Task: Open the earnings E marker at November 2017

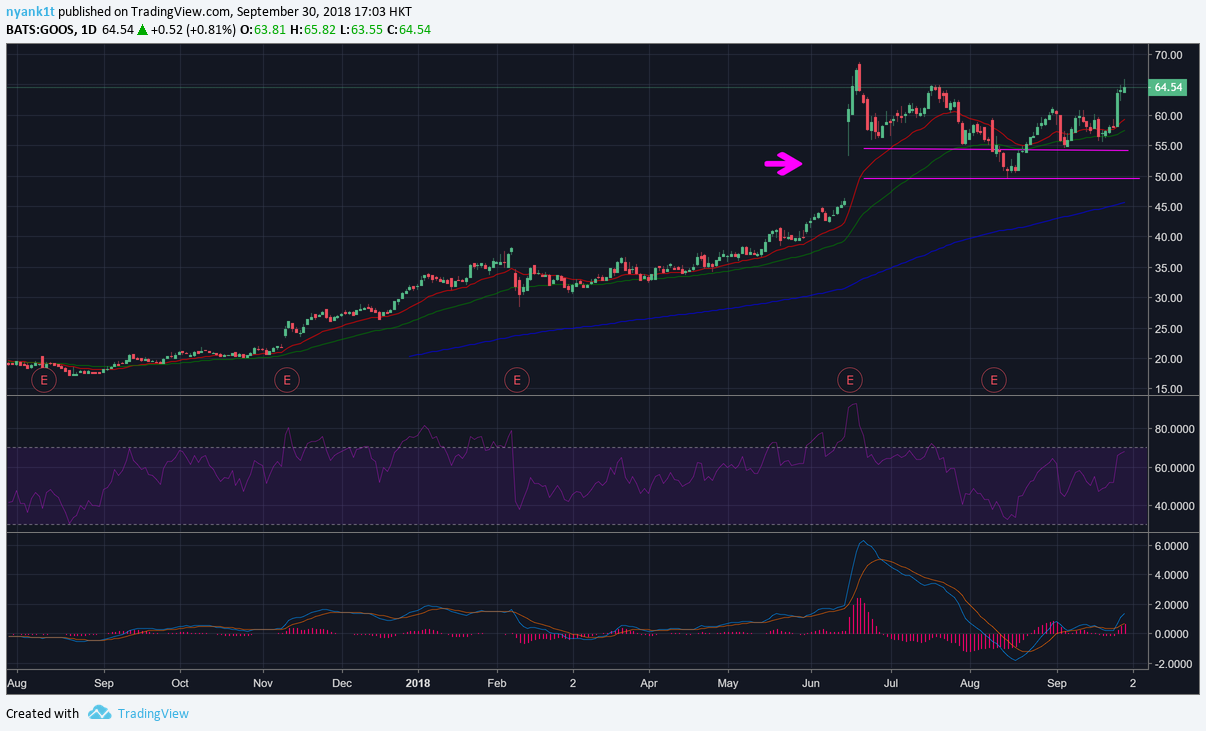Action: 286,380
